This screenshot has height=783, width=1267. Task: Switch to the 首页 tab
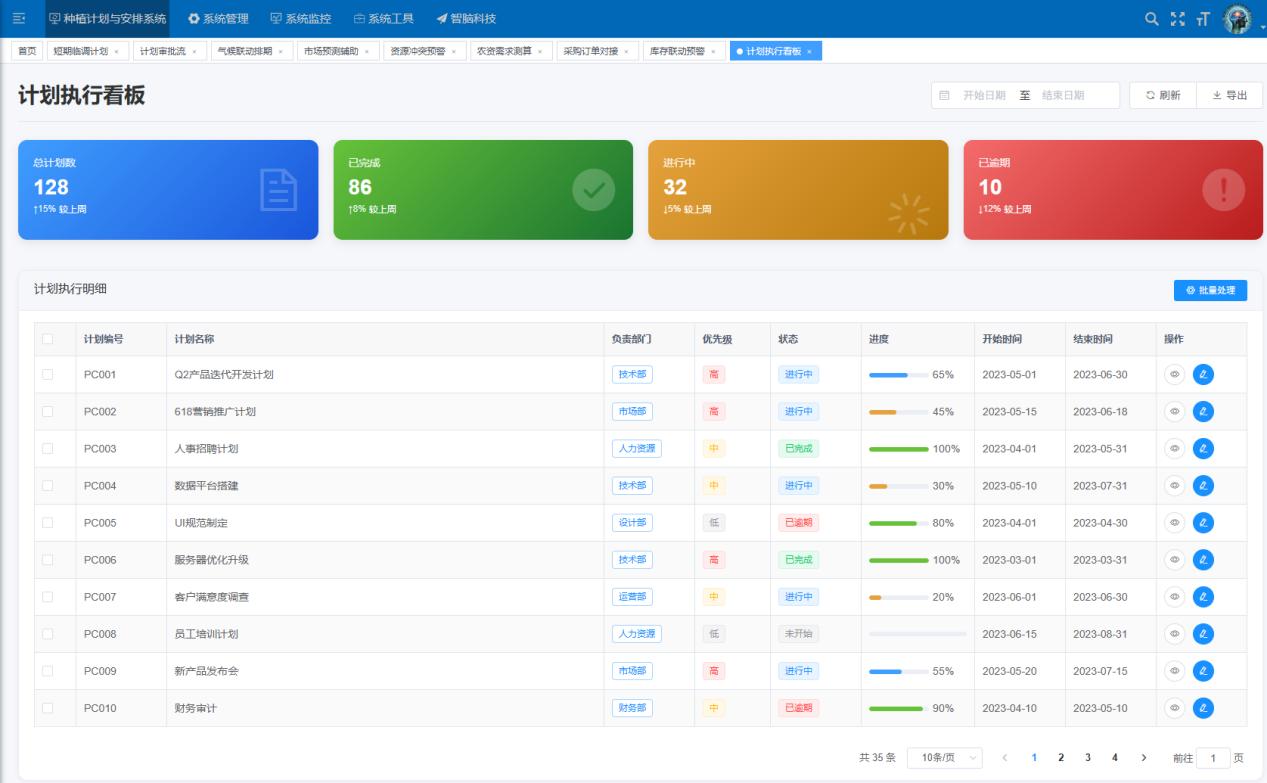28,52
